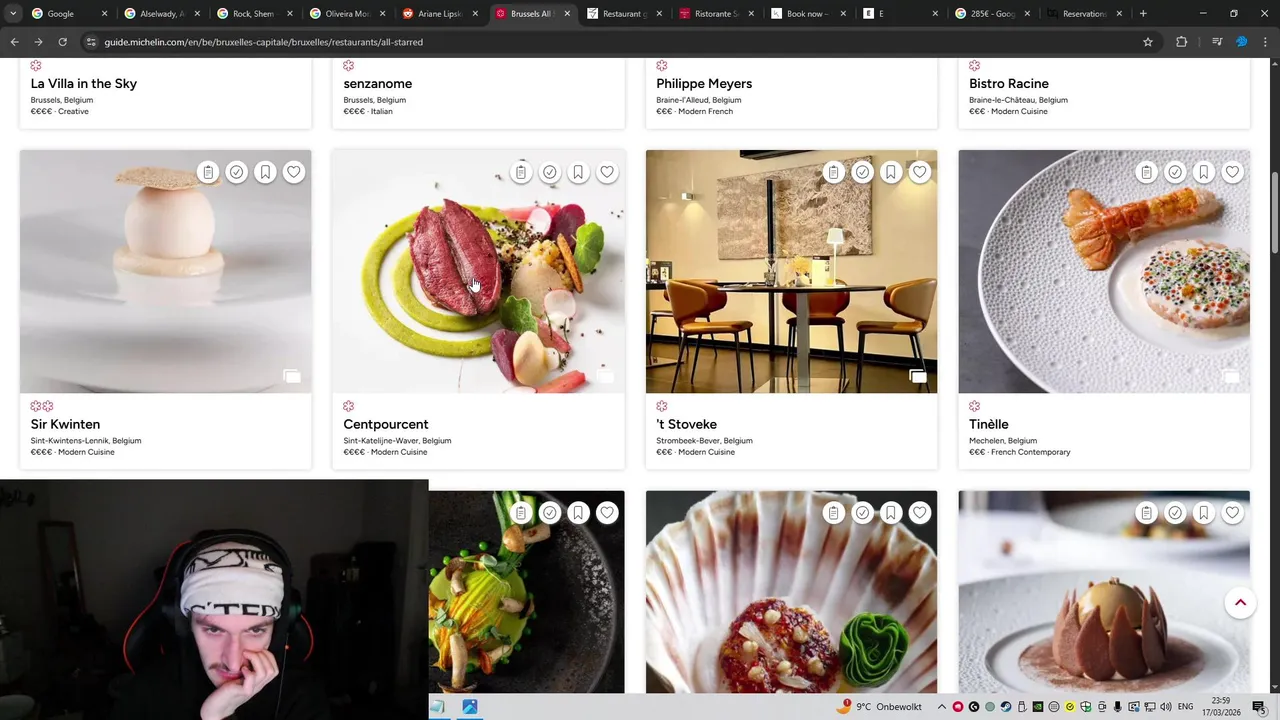Mark Centpourcent as visited checkmark

pyautogui.click(x=549, y=172)
